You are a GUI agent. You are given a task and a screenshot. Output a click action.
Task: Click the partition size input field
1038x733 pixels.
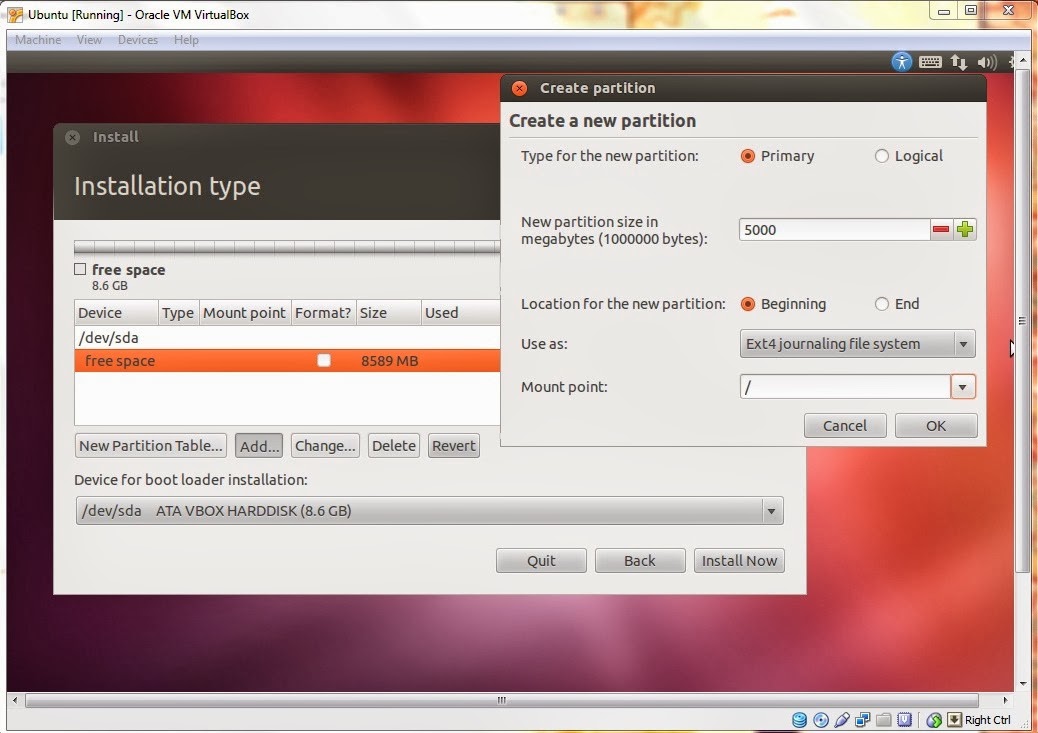click(x=834, y=230)
